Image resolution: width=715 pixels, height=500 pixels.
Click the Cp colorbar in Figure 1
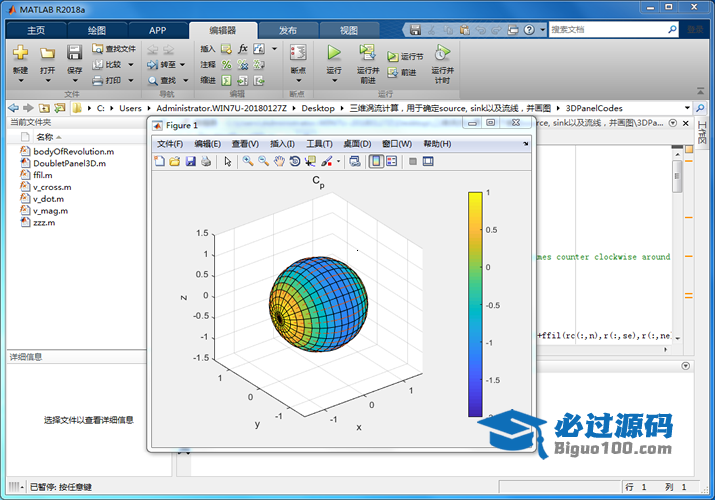click(x=475, y=304)
